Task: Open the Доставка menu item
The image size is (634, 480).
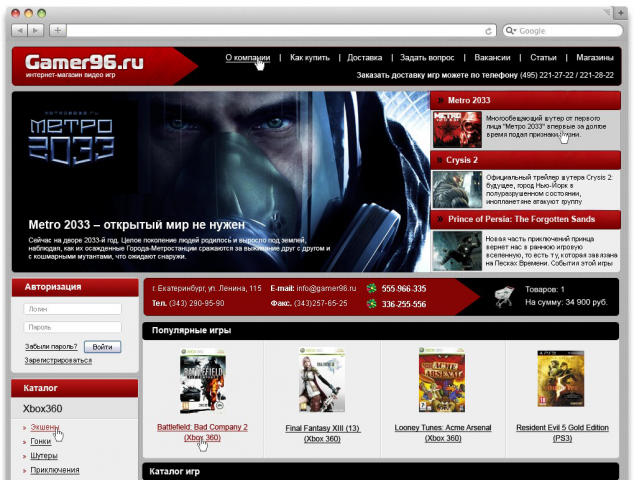Action: (364, 57)
